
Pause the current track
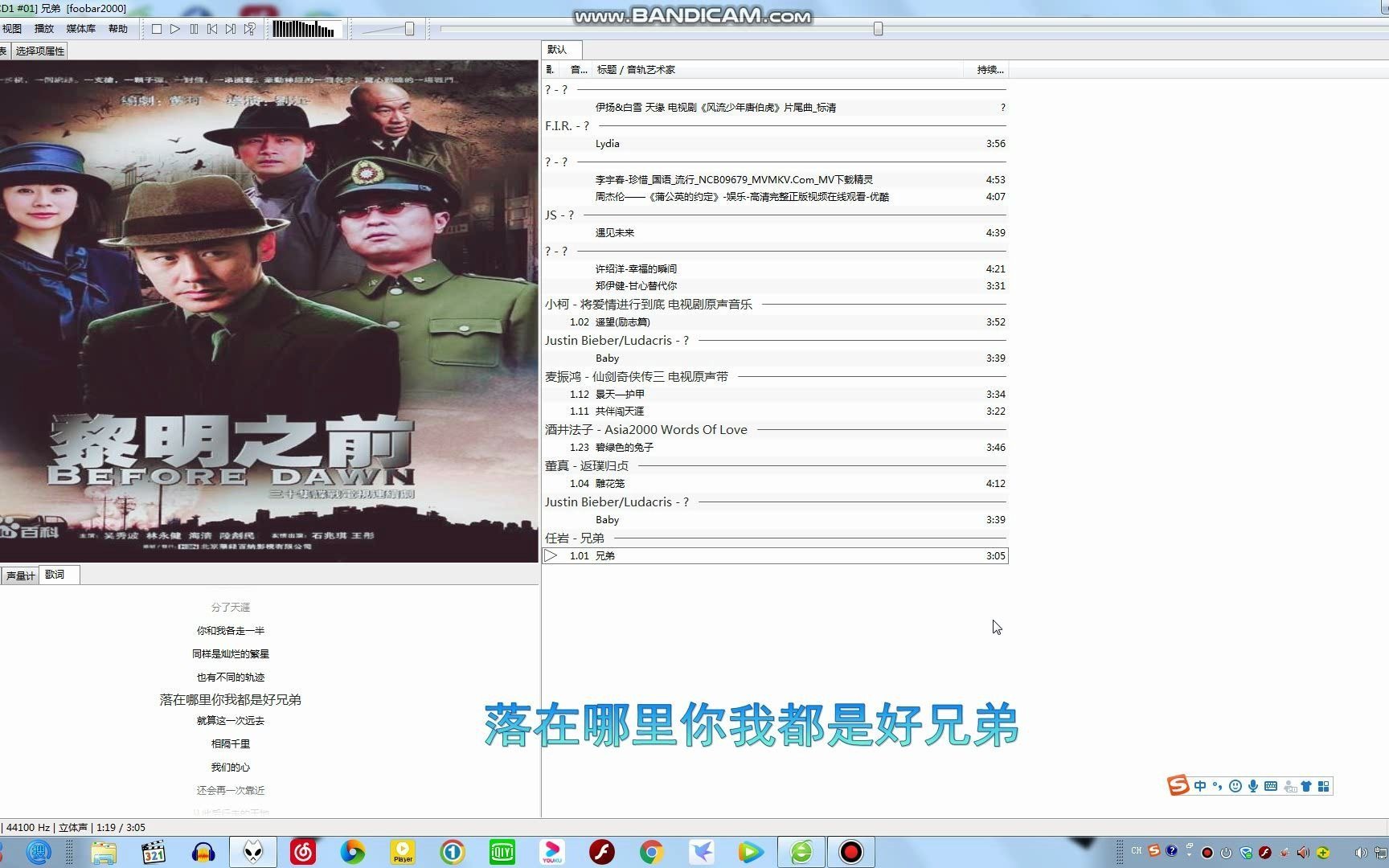(194, 29)
